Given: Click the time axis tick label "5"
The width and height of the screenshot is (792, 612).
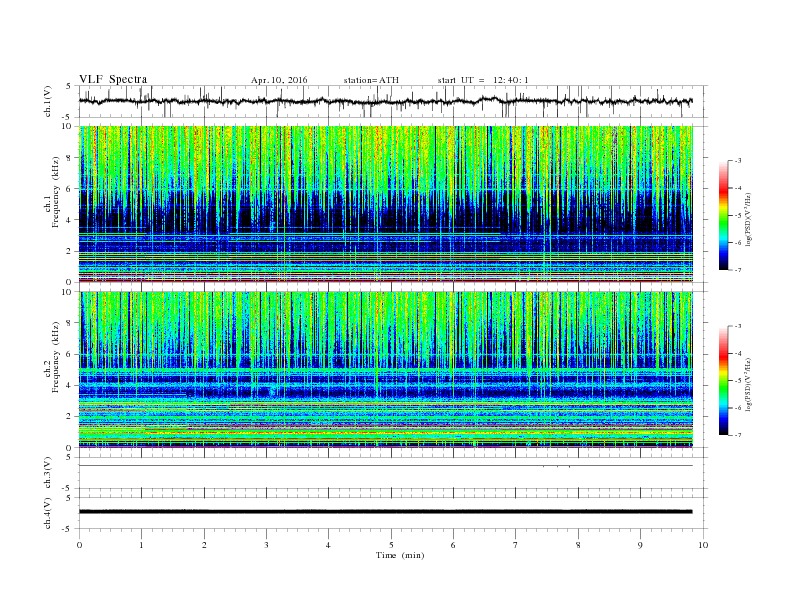Looking at the screenshot, I should 391,545.
